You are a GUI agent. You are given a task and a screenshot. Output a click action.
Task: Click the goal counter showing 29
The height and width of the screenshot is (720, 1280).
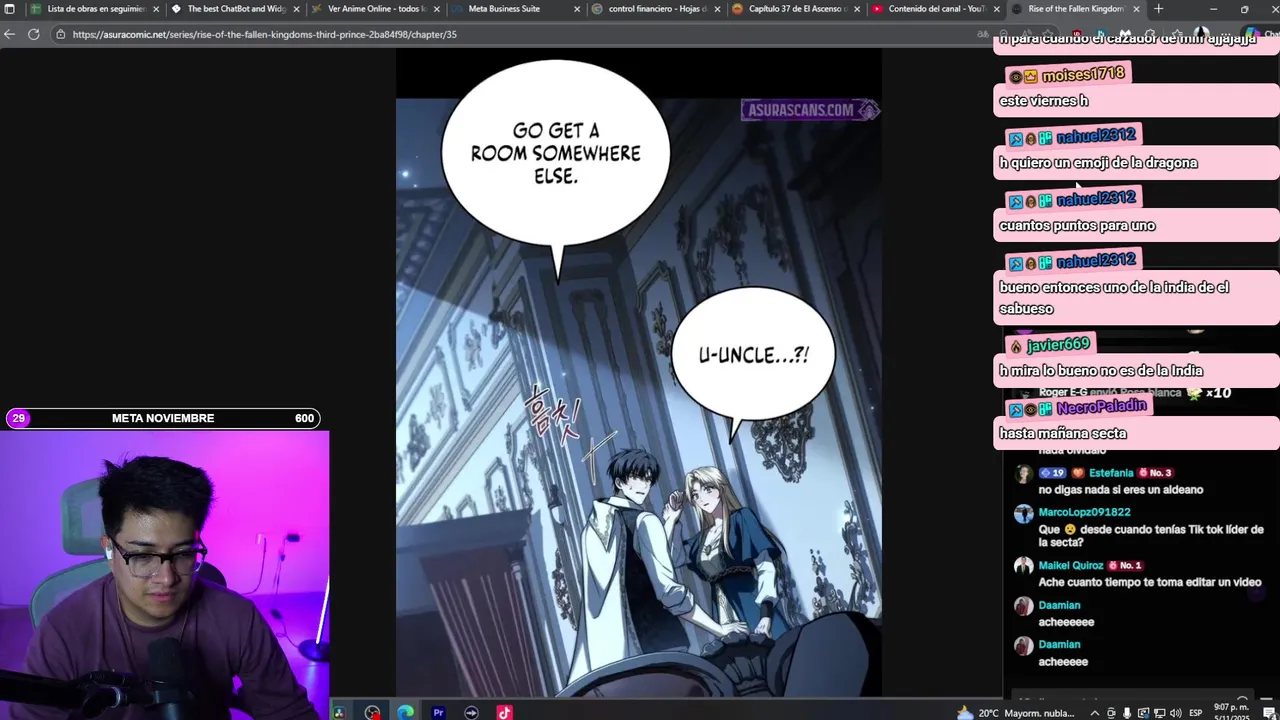tap(19, 418)
